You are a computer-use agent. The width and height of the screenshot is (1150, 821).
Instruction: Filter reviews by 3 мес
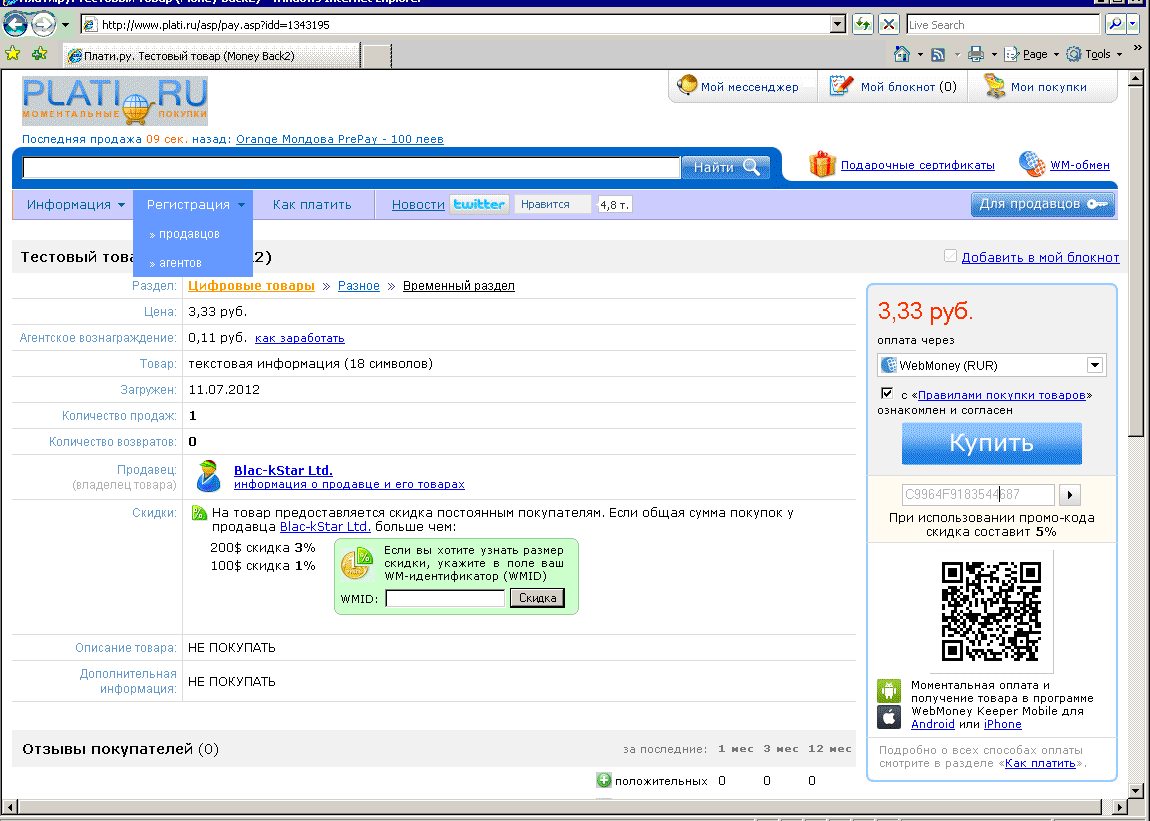[x=780, y=749]
